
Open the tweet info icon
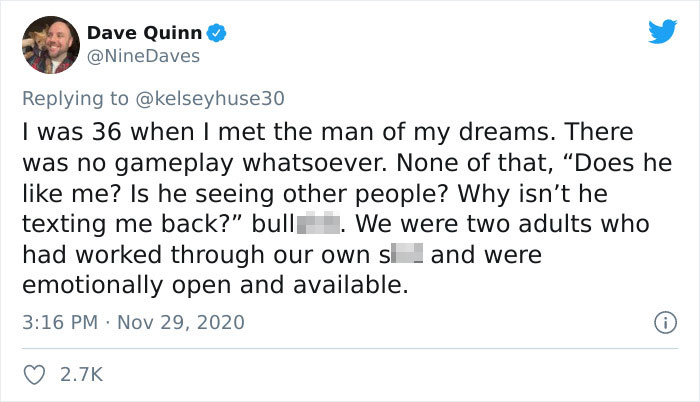click(x=660, y=324)
